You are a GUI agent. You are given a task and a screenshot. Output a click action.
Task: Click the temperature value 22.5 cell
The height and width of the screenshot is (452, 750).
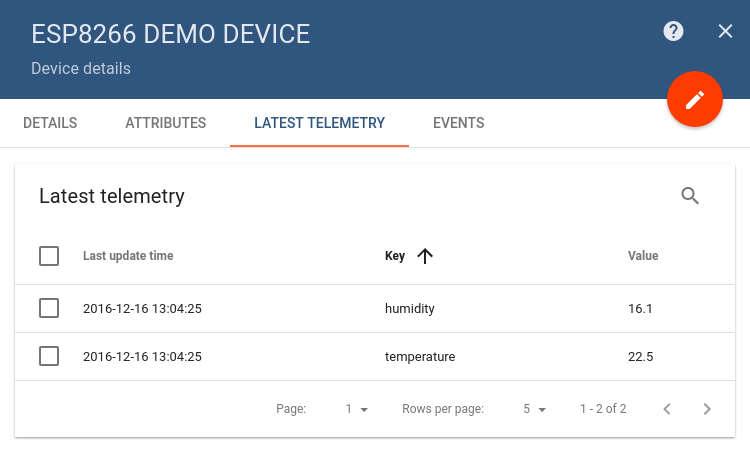tap(640, 357)
